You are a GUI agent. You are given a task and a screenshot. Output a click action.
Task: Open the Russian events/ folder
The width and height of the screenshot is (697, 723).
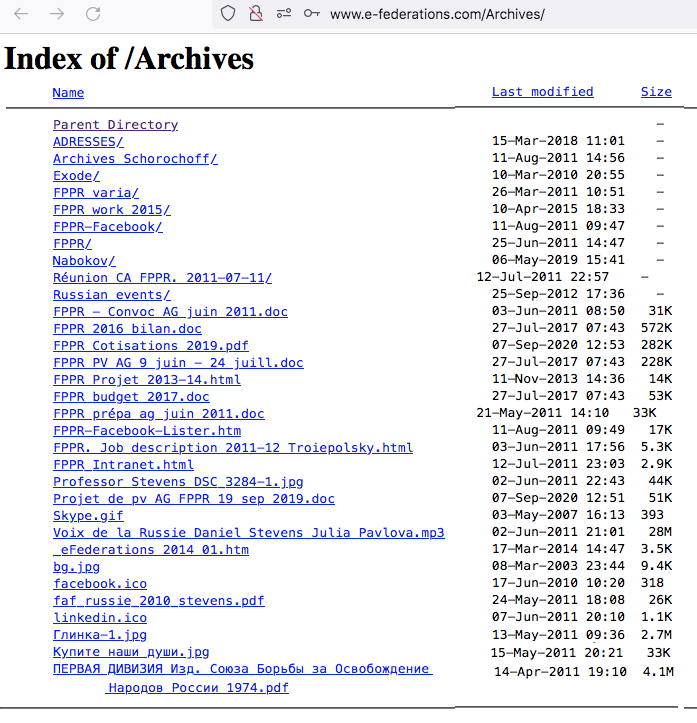click(x=112, y=295)
